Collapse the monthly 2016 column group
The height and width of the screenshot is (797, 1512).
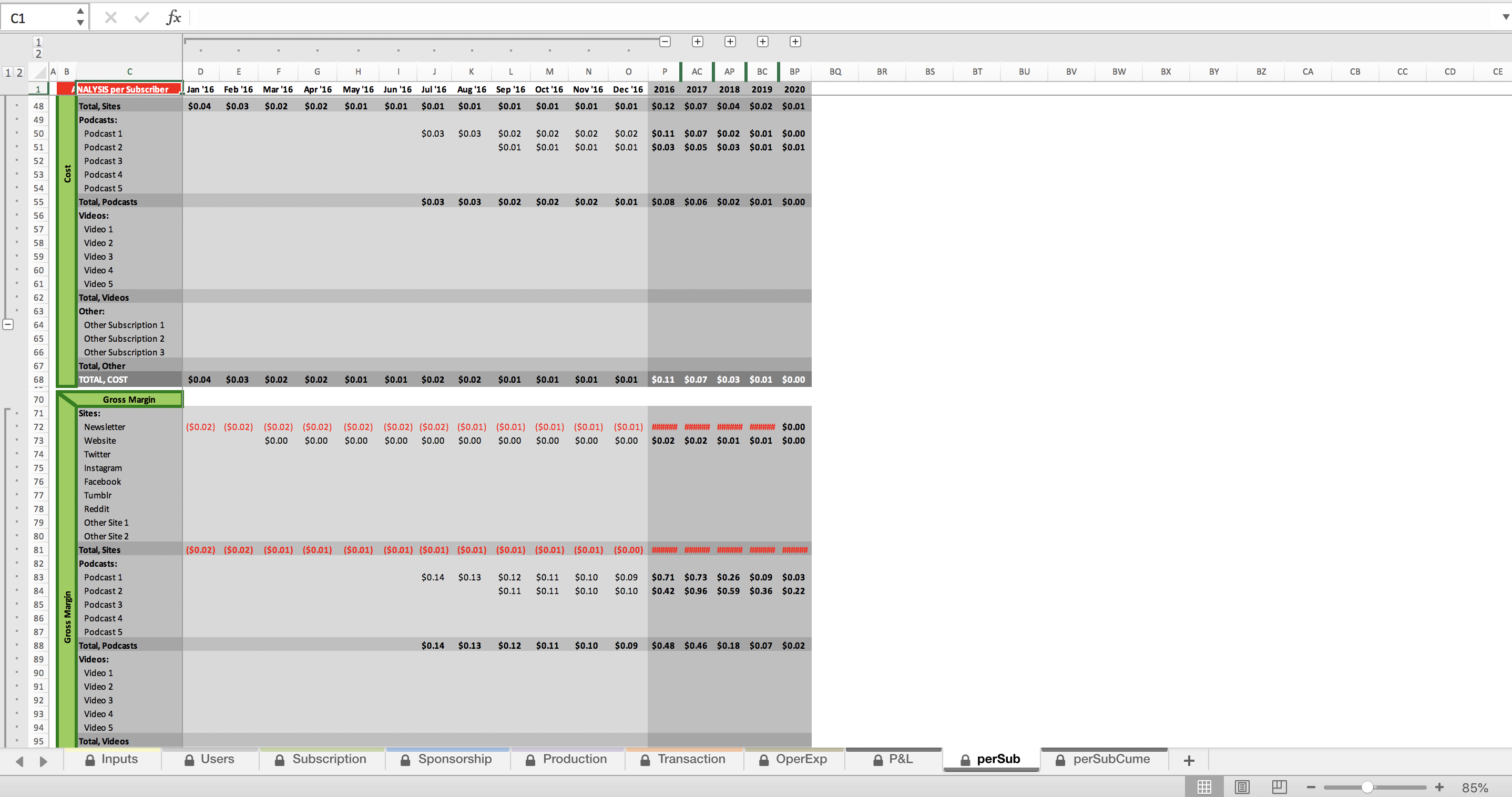click(665, 42)
